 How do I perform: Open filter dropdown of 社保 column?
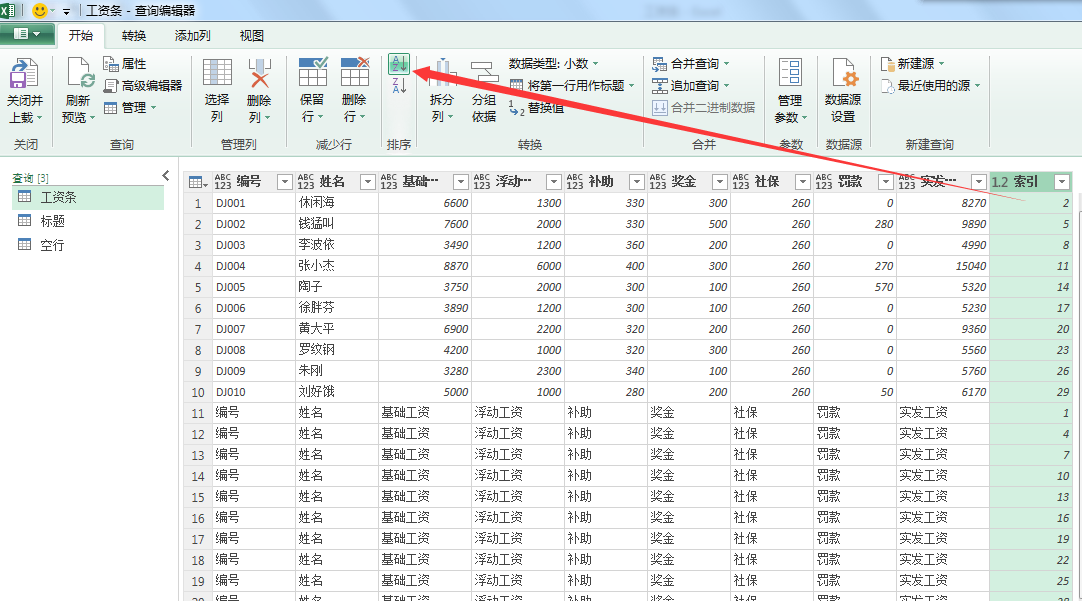(803, 182)
